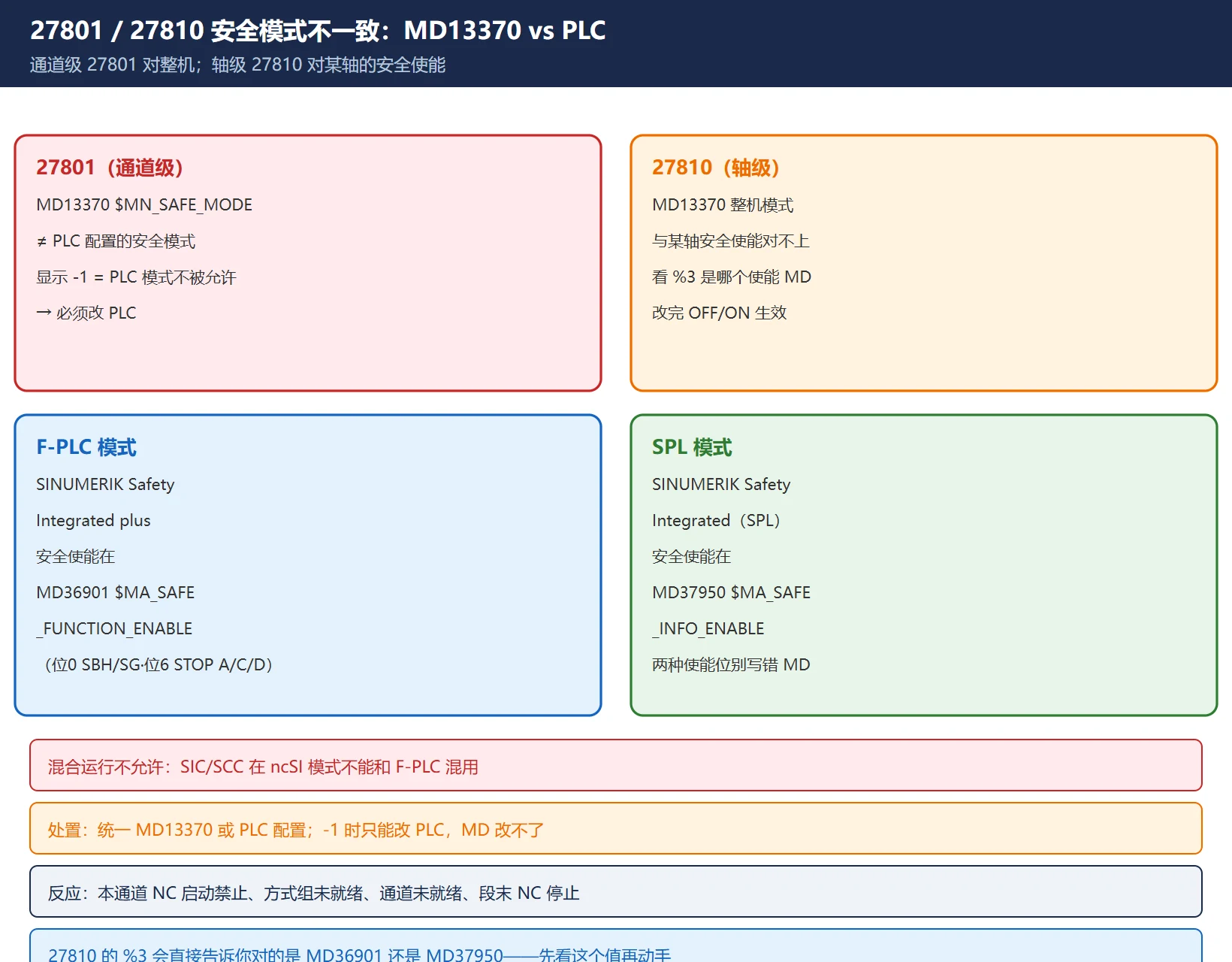Click 'MD36901 $MA_SAFE' line
Viewport: 1232px width, 962px height.
click(x=115, y=592)
